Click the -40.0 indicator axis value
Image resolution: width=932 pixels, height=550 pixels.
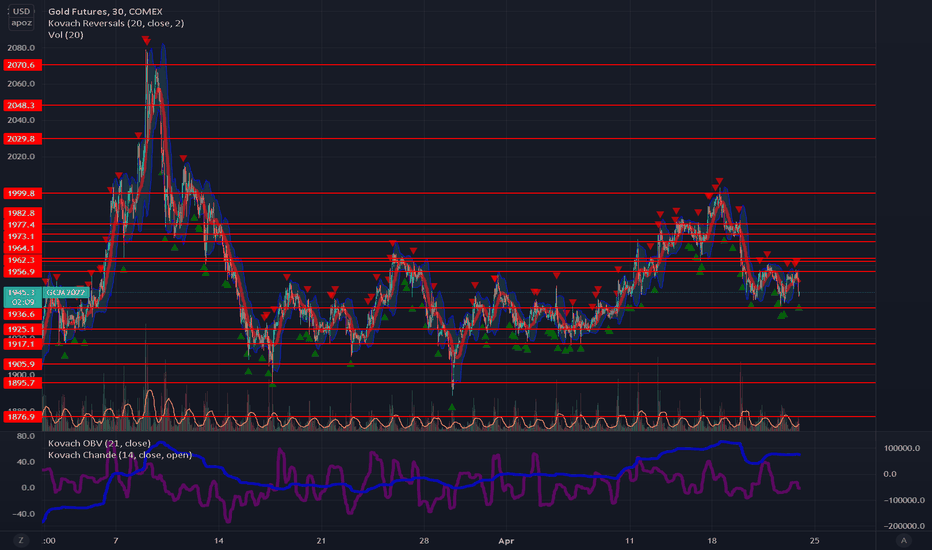tap(24, 514)
